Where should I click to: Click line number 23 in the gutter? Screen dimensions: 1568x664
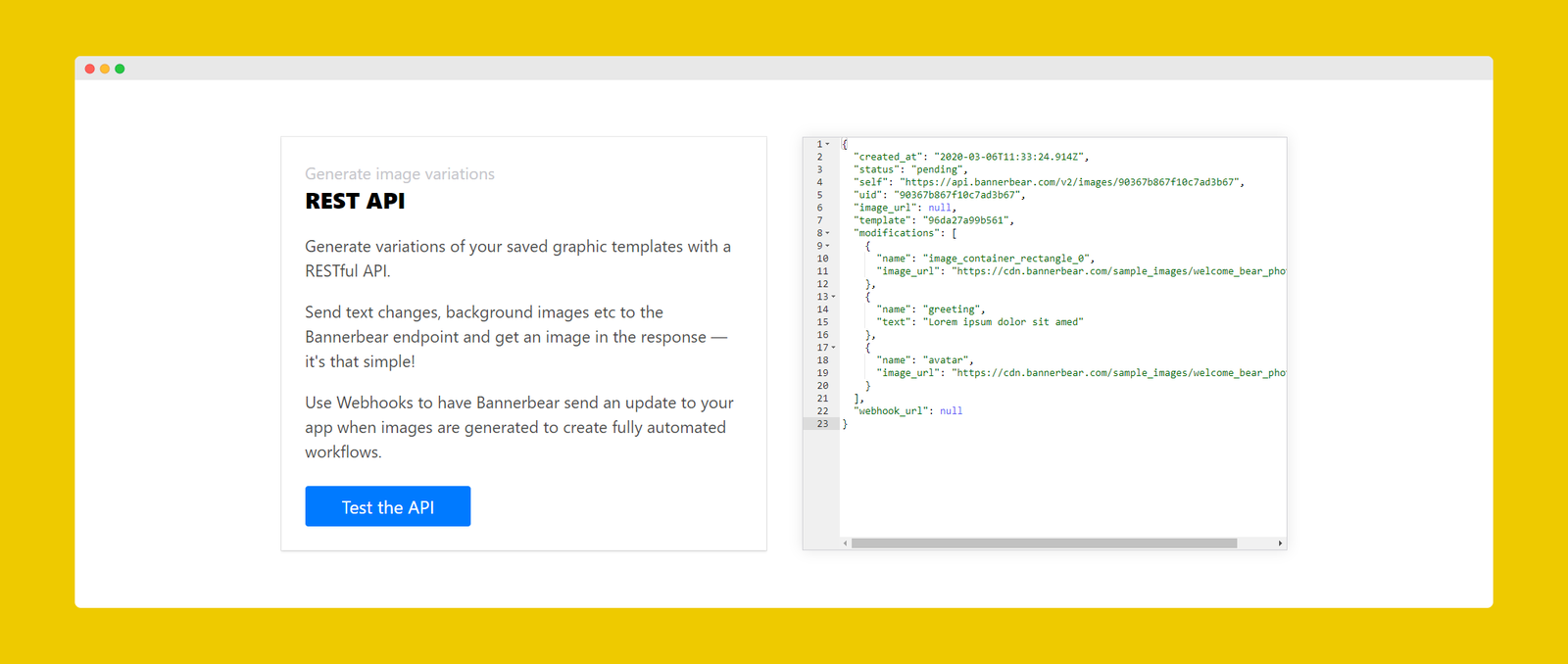pos(822,424)
